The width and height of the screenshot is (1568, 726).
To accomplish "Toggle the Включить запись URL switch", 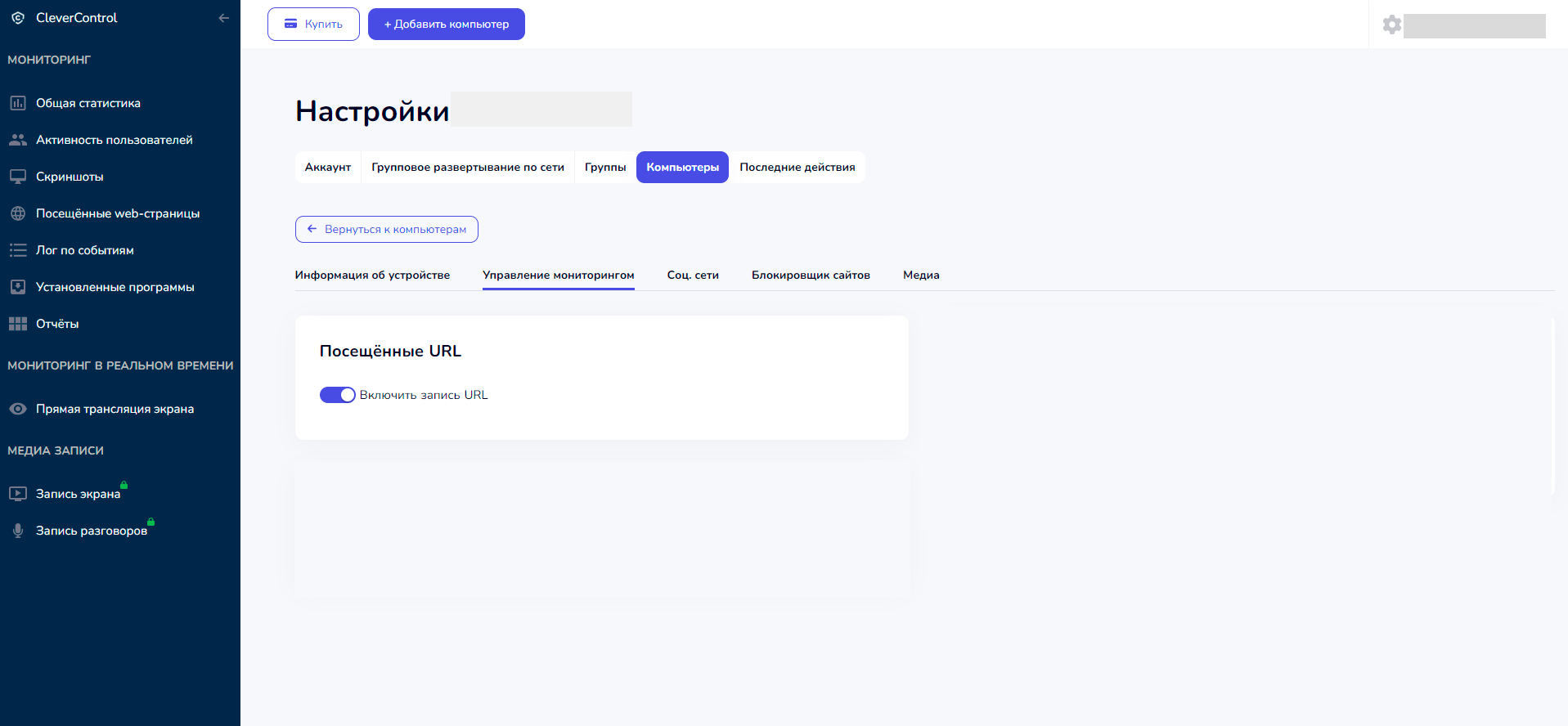I will click(x=337, y=395).
